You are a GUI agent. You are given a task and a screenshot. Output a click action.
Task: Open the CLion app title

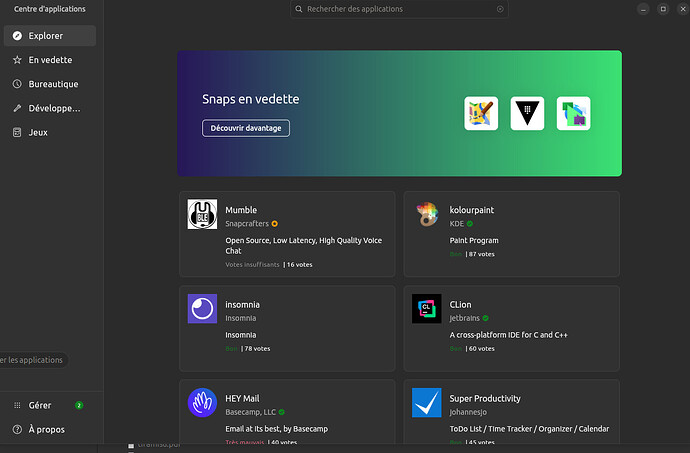[x=460, y=305]
